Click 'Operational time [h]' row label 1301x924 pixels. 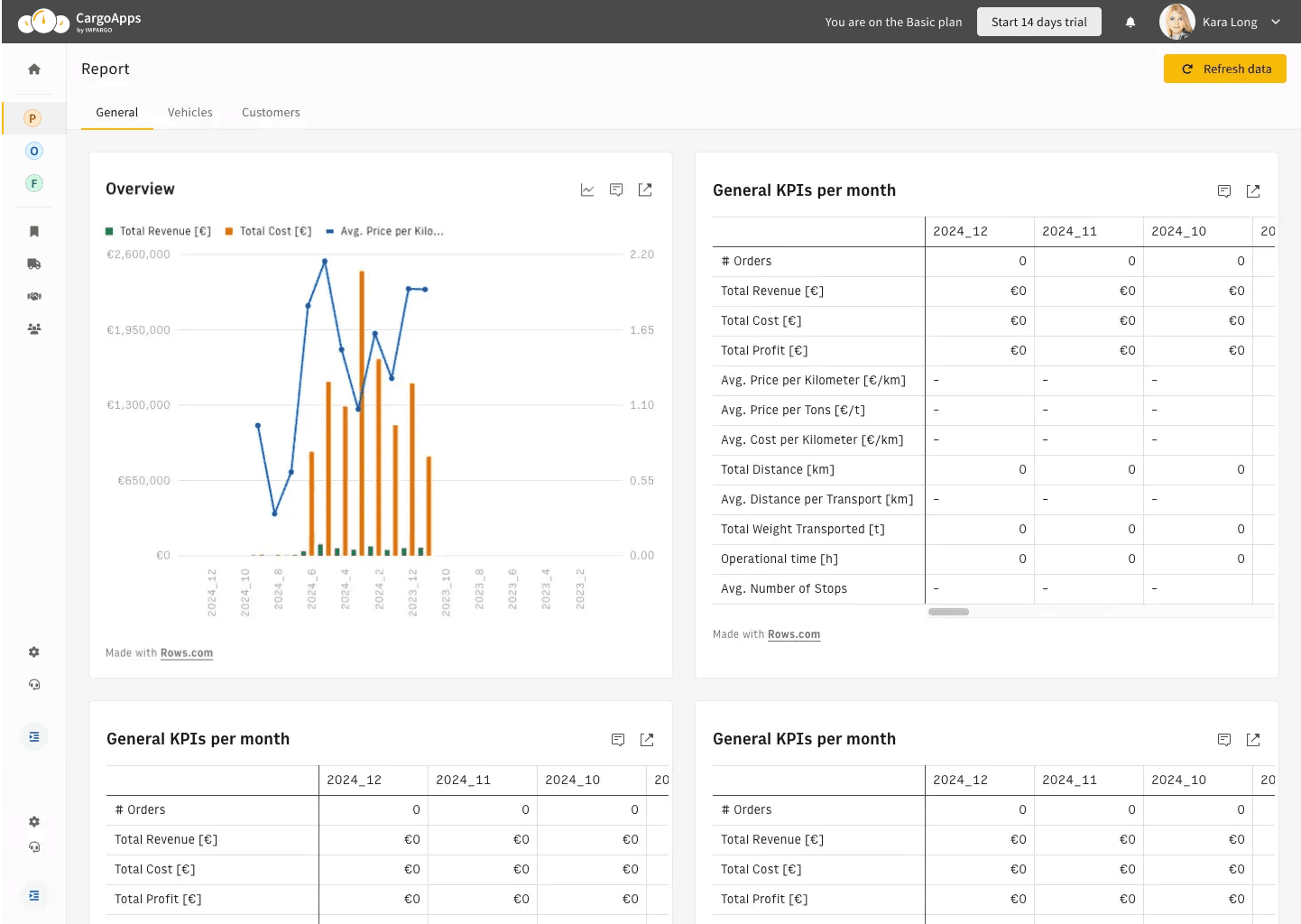[780, 559]
